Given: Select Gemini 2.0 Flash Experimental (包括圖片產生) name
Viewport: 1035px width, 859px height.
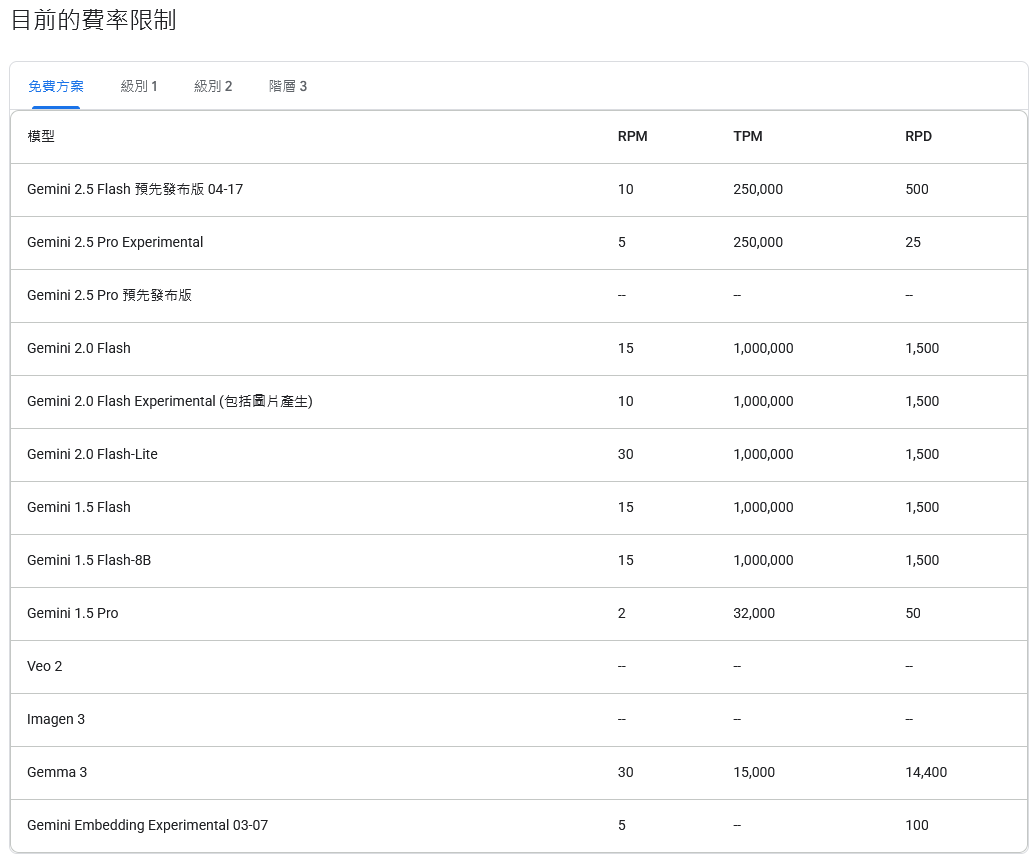Looking at the screenshot, I should coord(170,401).
